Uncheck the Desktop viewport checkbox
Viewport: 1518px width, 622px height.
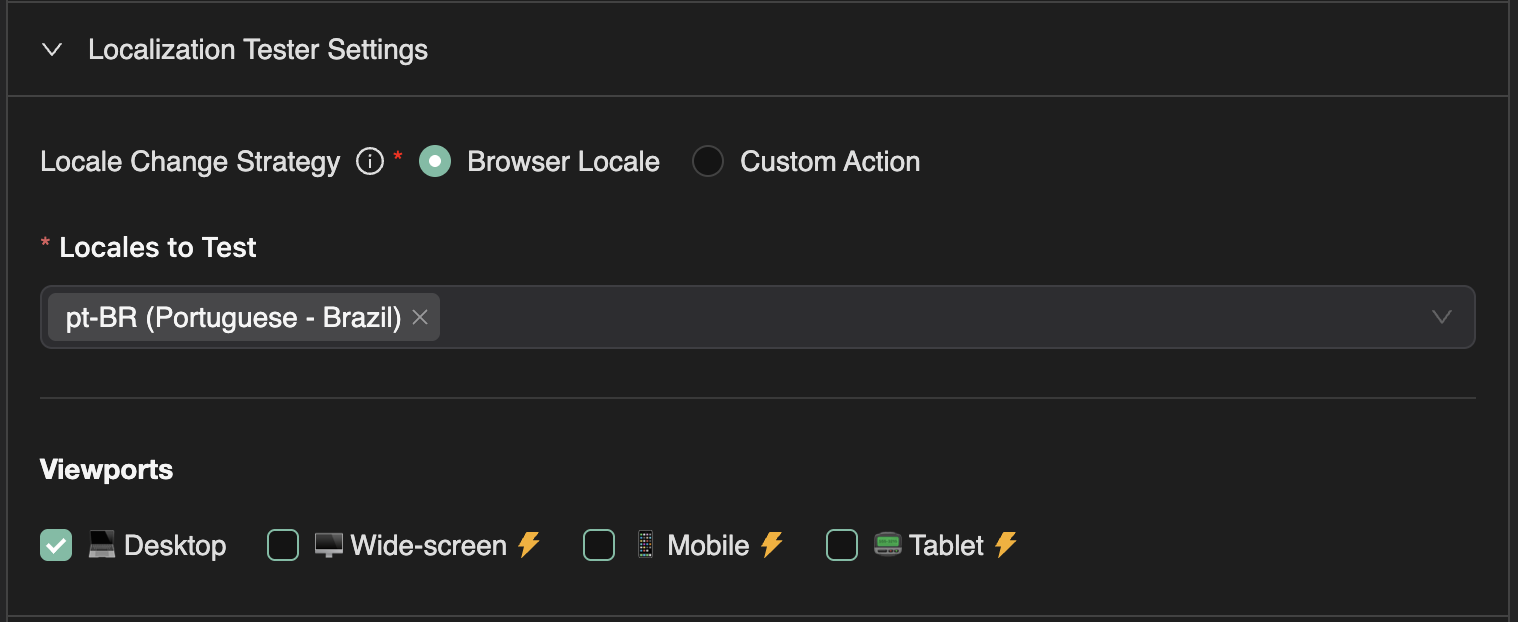(56, 545)
